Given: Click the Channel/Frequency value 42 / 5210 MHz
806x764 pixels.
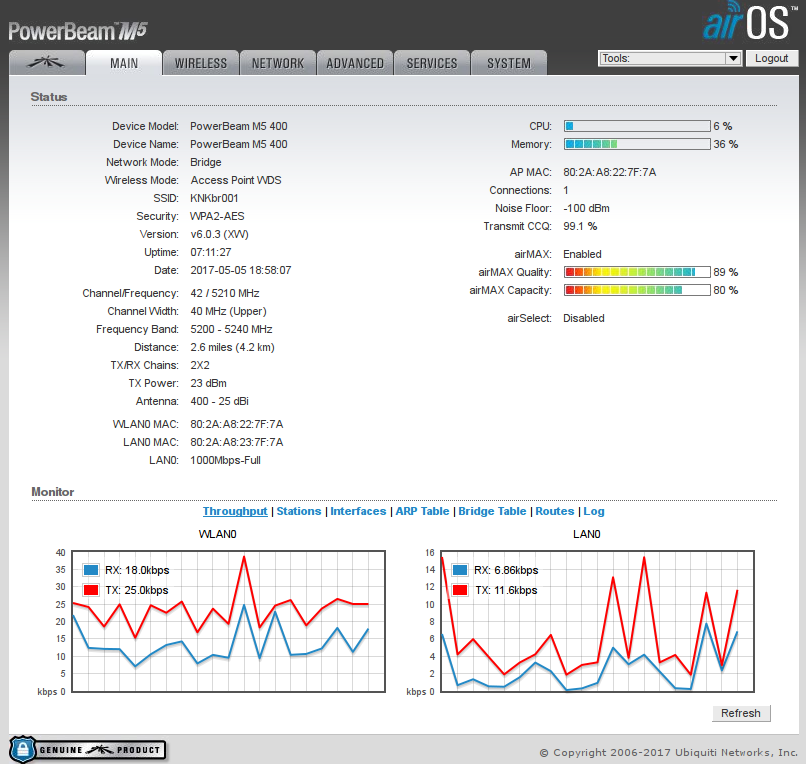Looking at the screenshot, I should tap(225, 293).
